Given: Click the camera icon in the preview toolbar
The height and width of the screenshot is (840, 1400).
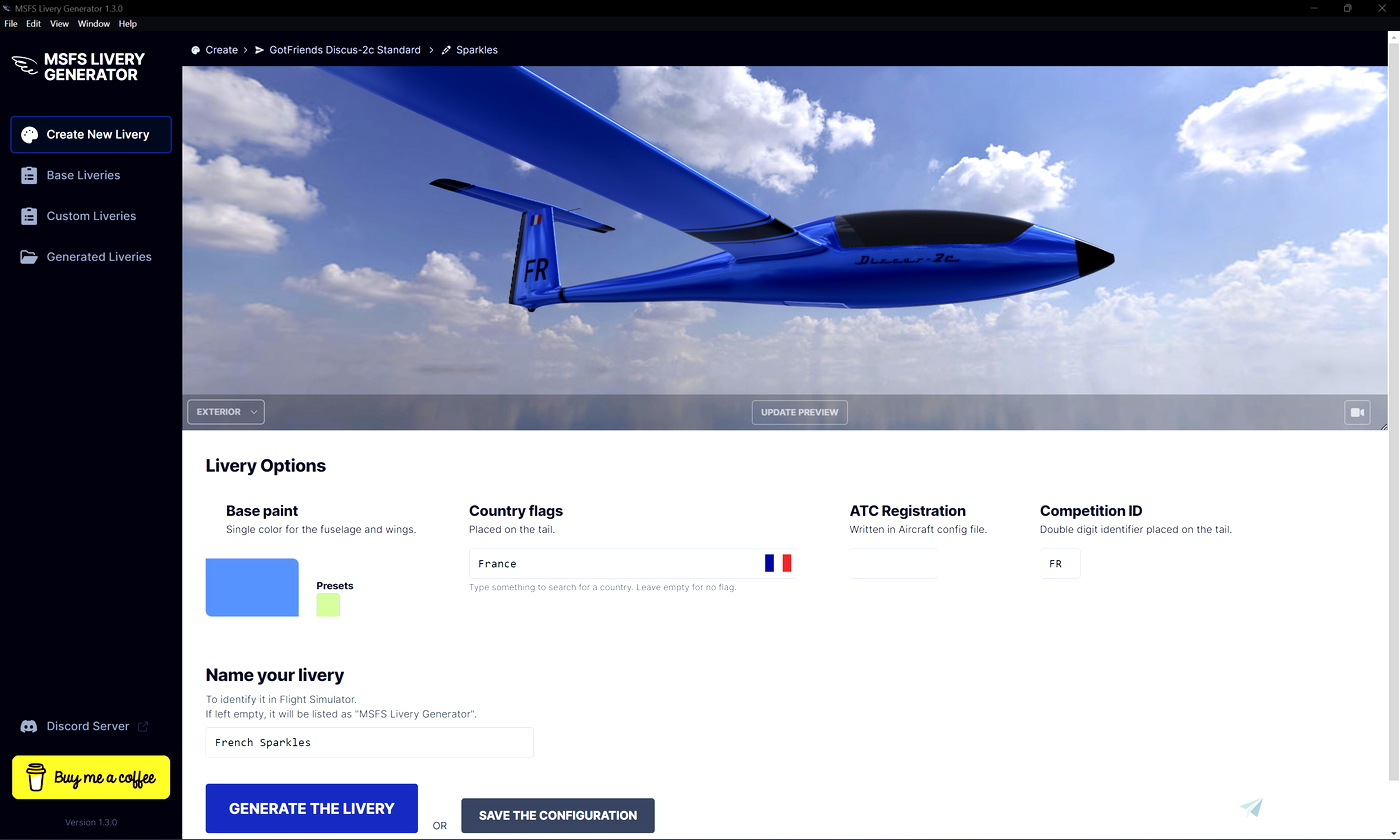Looking at the screenshot, I should coord(1357,411).
